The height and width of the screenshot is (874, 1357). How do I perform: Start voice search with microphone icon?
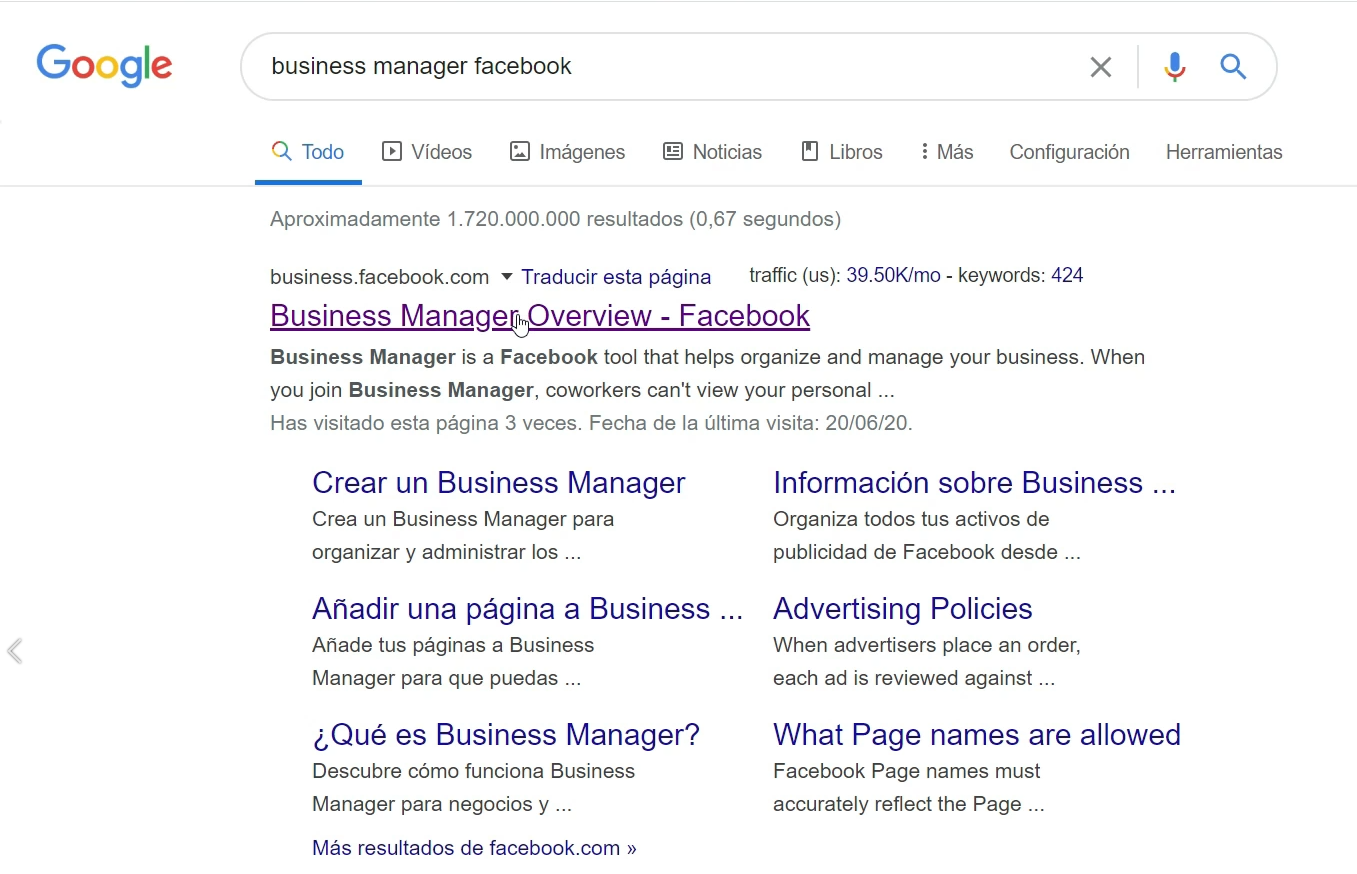coord(1175,67)
